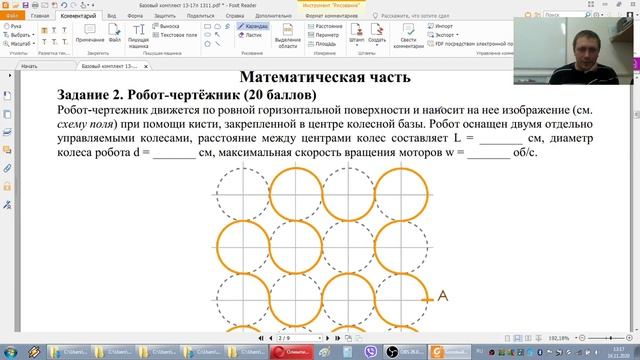Screen dimensions: 640x360
Task: Select the Ластик eraser tool
Action: point(250,35)
